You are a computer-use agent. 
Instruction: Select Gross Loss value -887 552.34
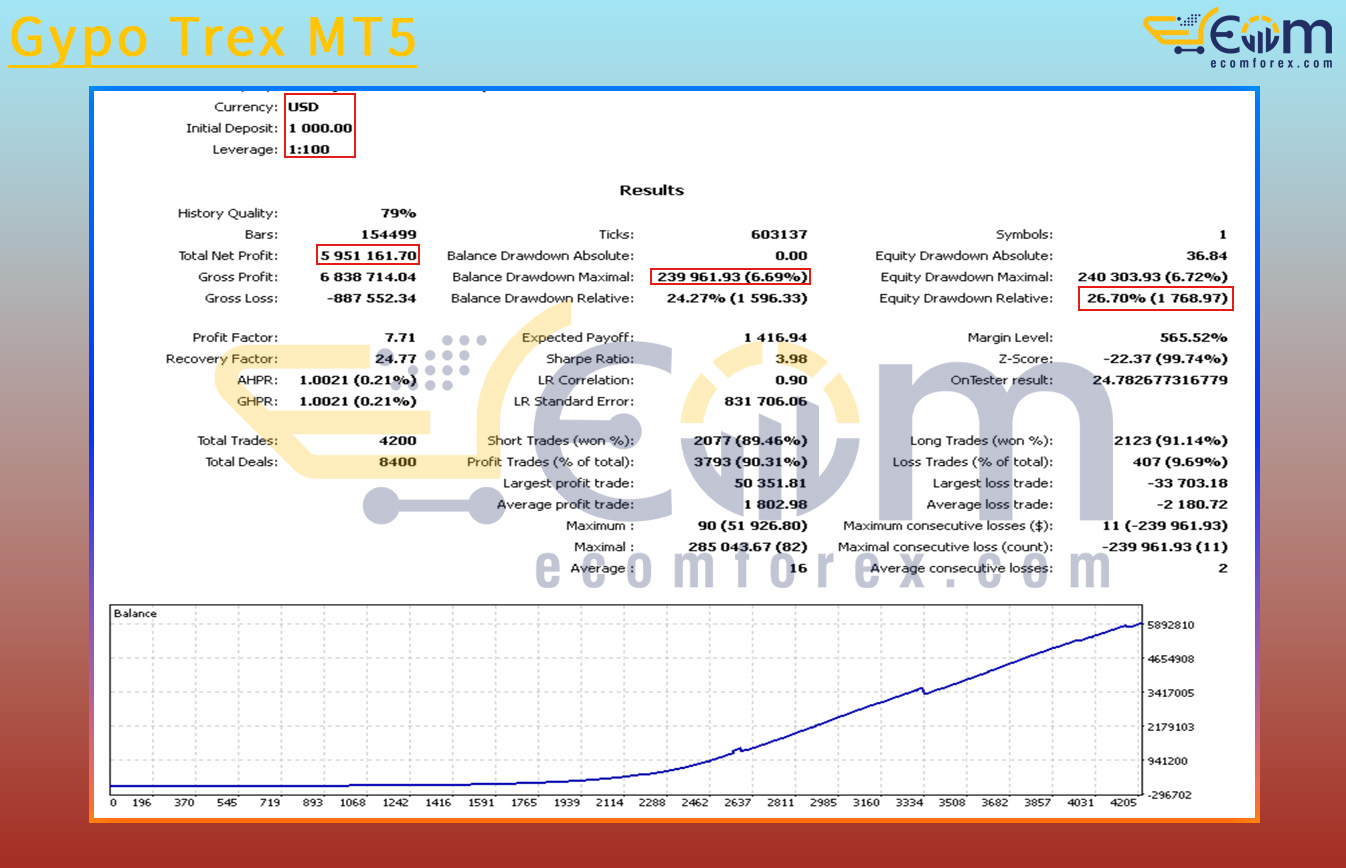371,298
